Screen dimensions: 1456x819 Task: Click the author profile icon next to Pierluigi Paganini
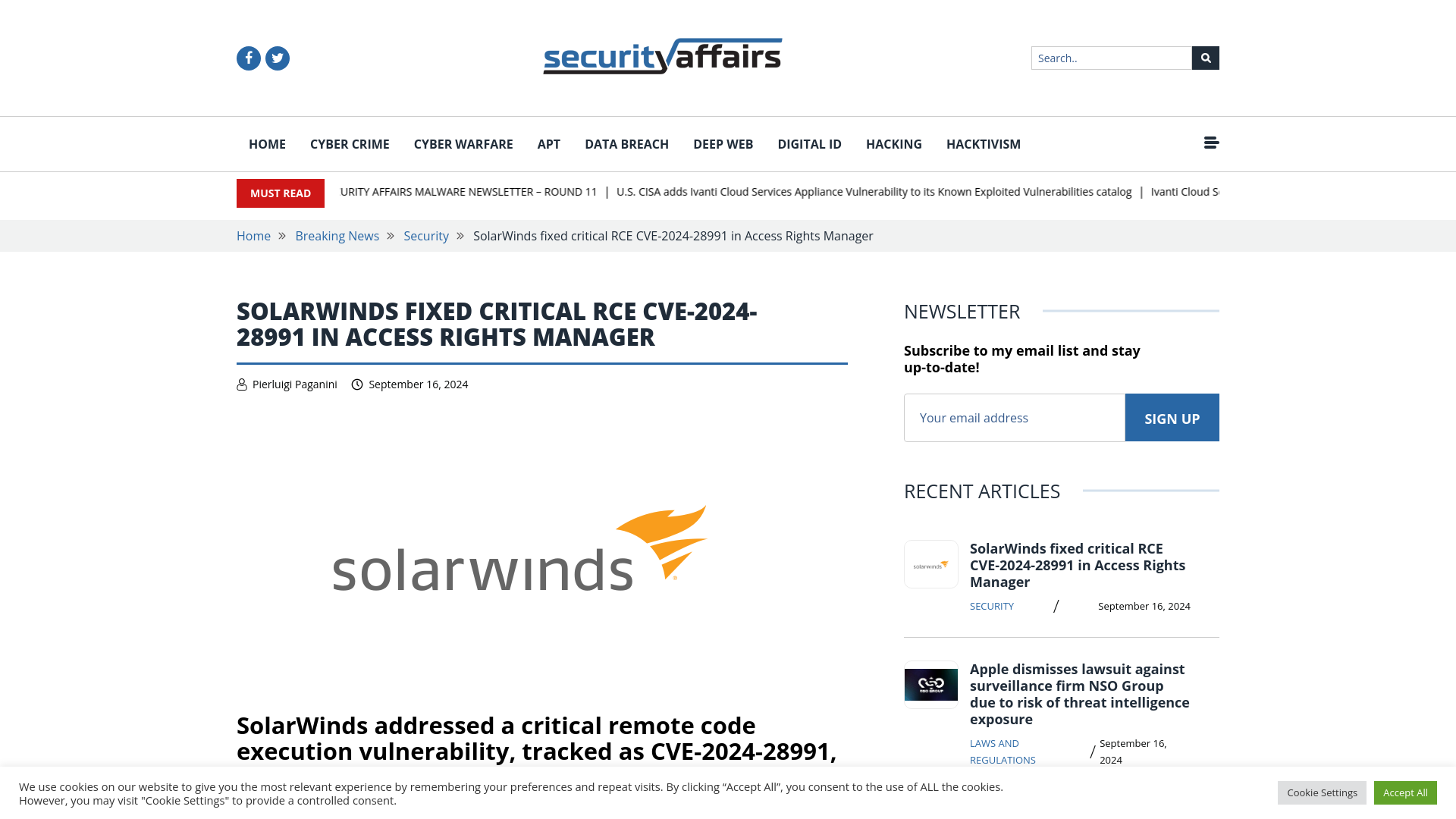241,384
